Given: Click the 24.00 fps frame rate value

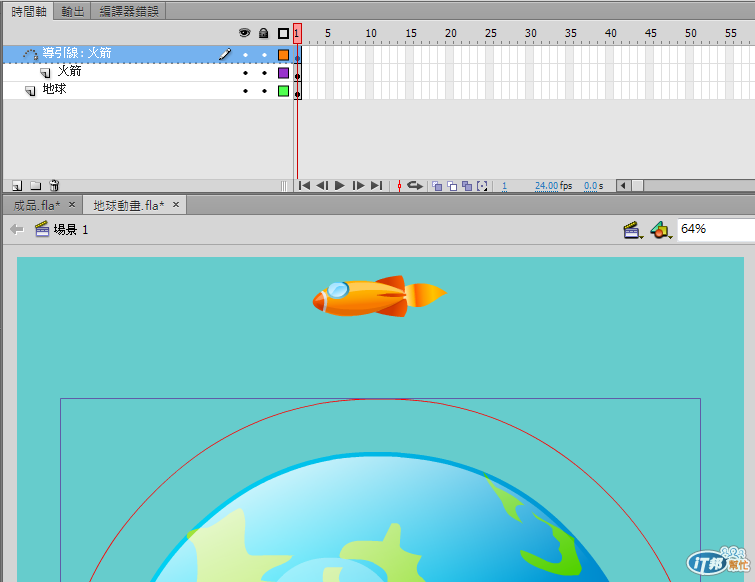Looking at the screenshot, I should [x=547, y=186].
